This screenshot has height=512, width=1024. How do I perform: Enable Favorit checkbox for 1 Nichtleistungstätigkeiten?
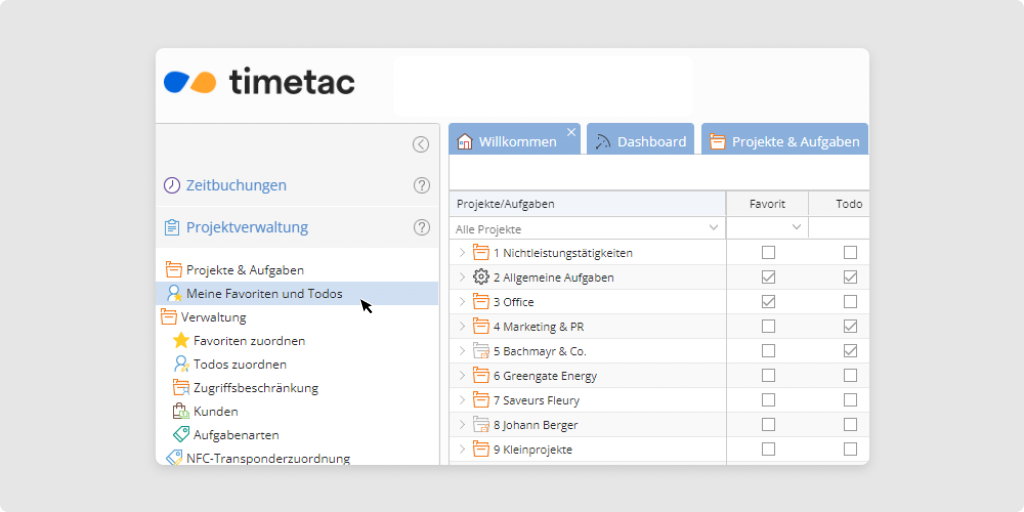point(768,253)
